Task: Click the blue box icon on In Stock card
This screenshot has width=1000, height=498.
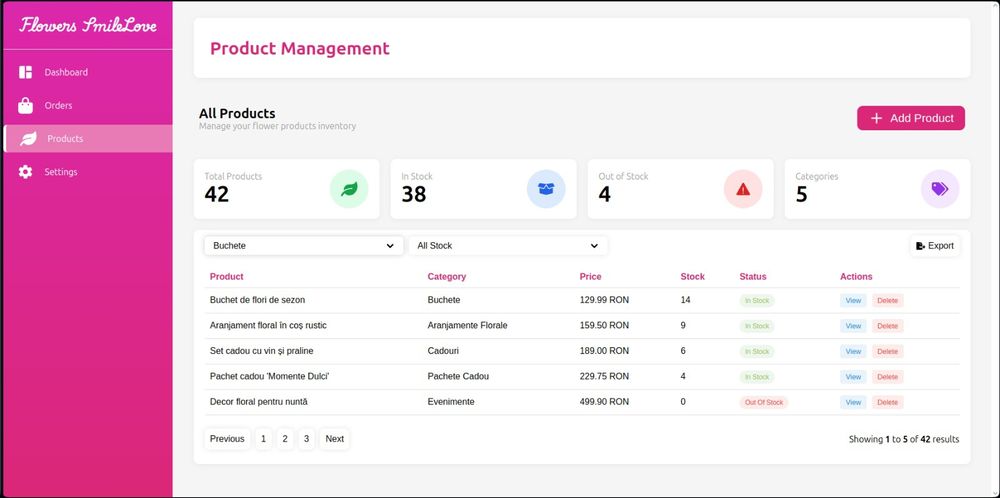Action: click(x=546, y=189)
